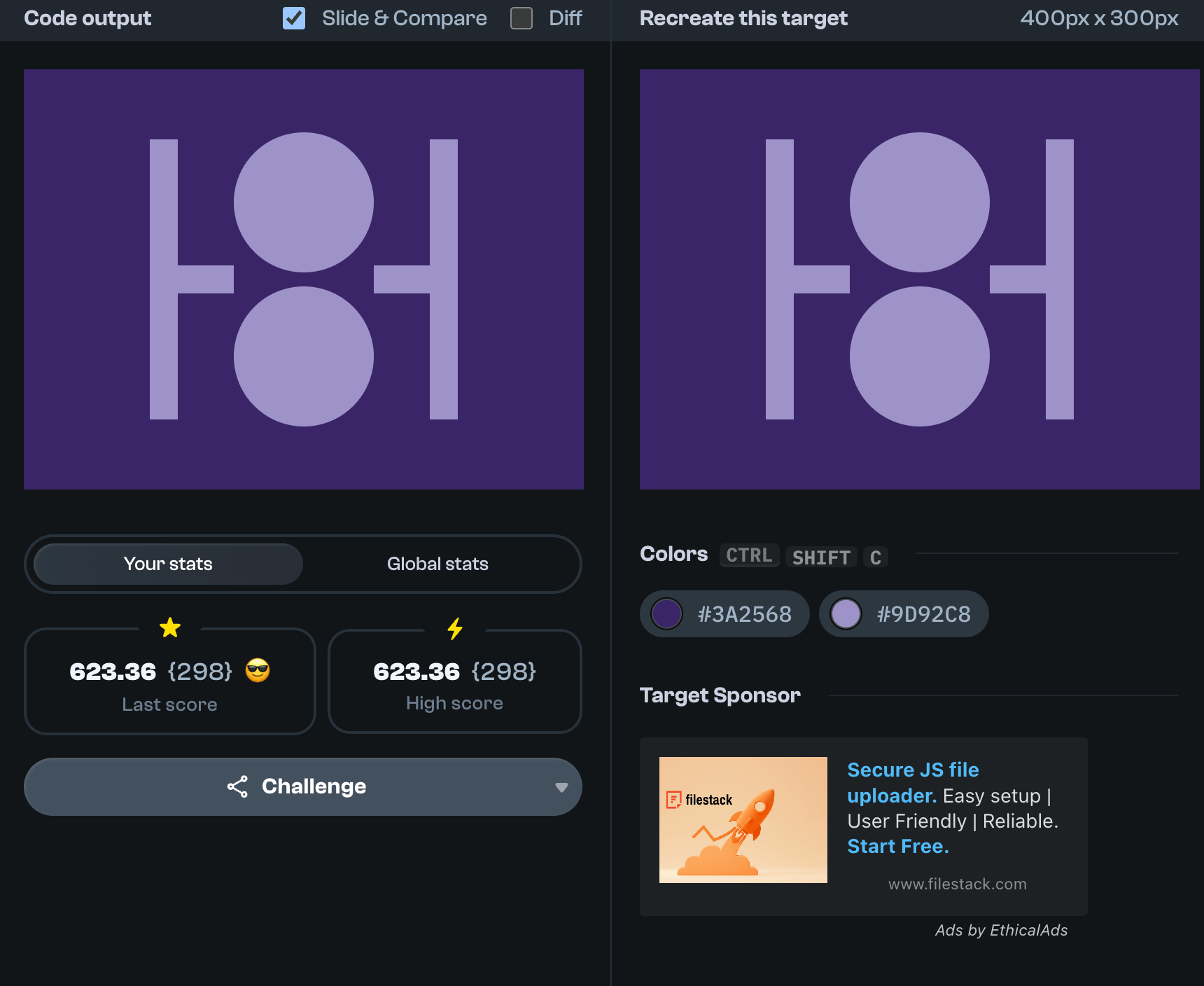Image resolution: width=1204 pixels, height=986 pixels.
Task: Click the lightning bolt icon above High score
Action: tap(455, 628)
